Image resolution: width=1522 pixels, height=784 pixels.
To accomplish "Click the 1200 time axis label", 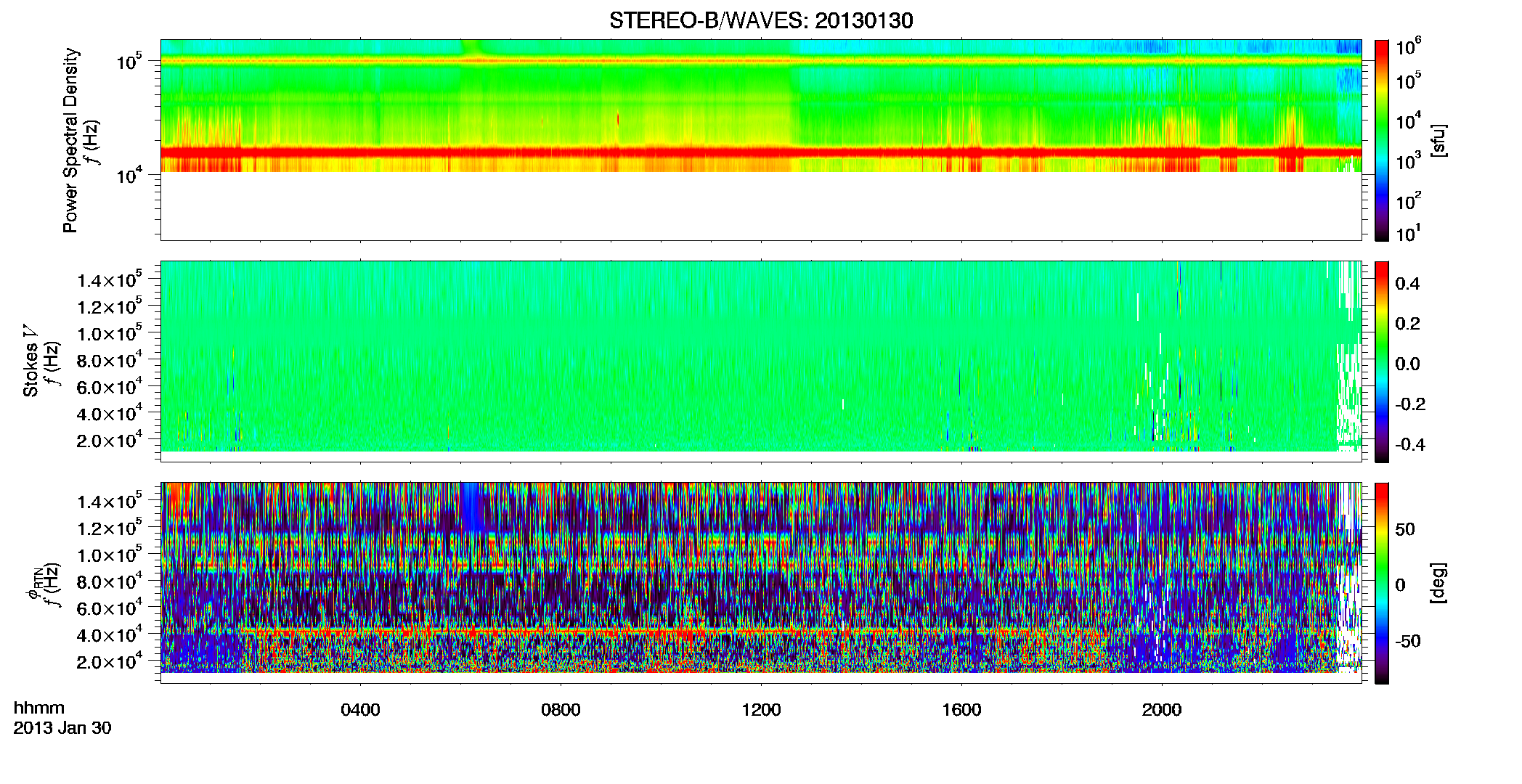I will (x=761, y=710).
